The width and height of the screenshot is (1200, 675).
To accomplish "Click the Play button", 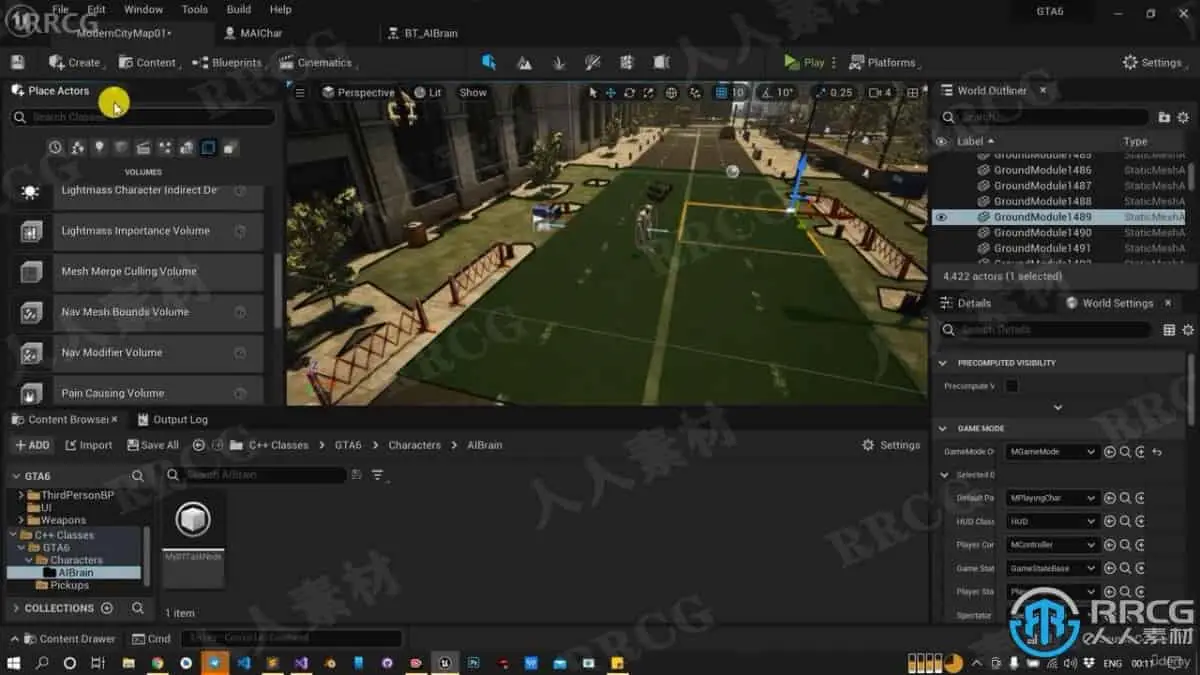I will click(804, 62).
